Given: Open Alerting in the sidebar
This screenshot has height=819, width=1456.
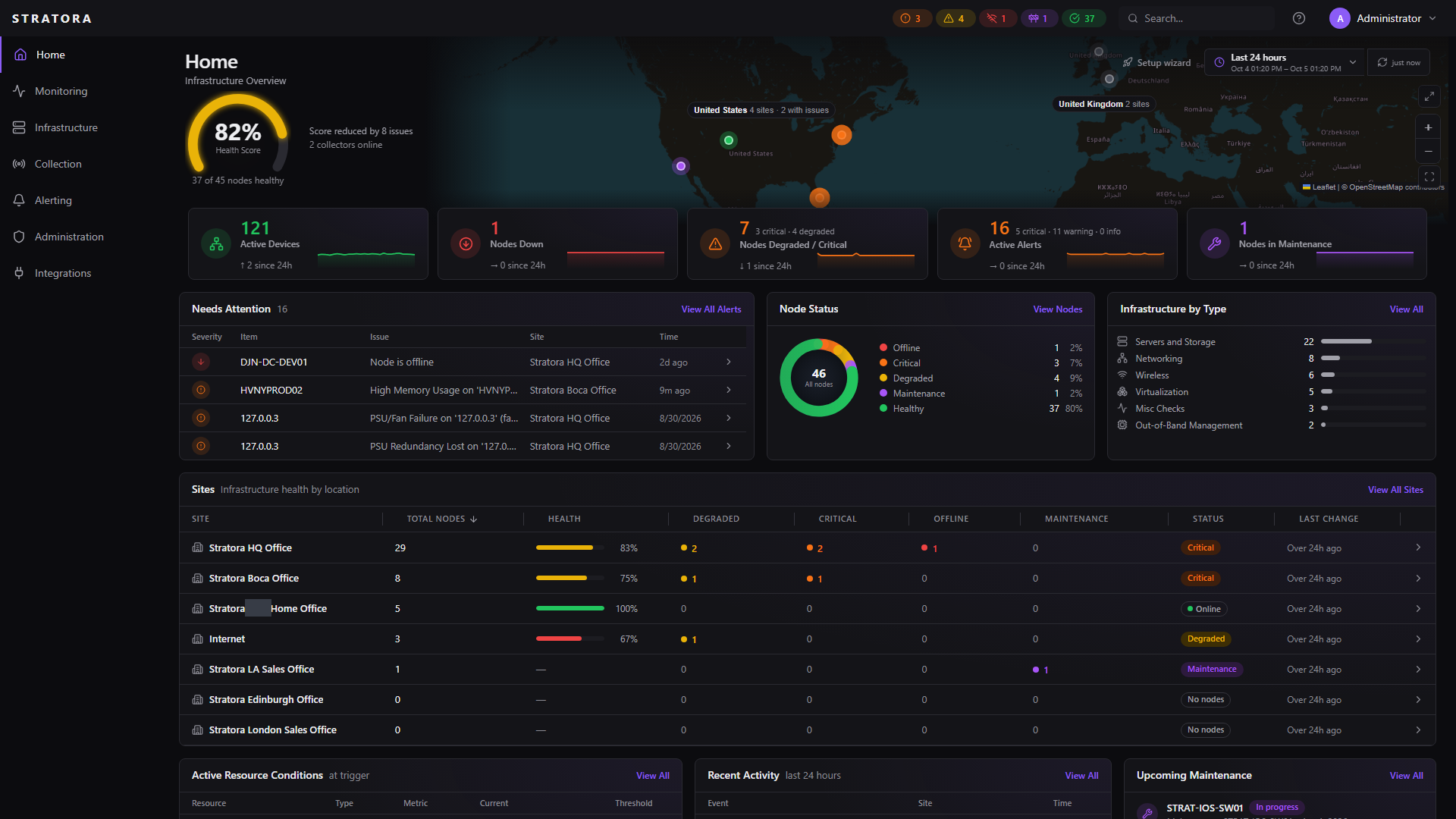Looking at the screenshot, I should (x=53, y=200).
